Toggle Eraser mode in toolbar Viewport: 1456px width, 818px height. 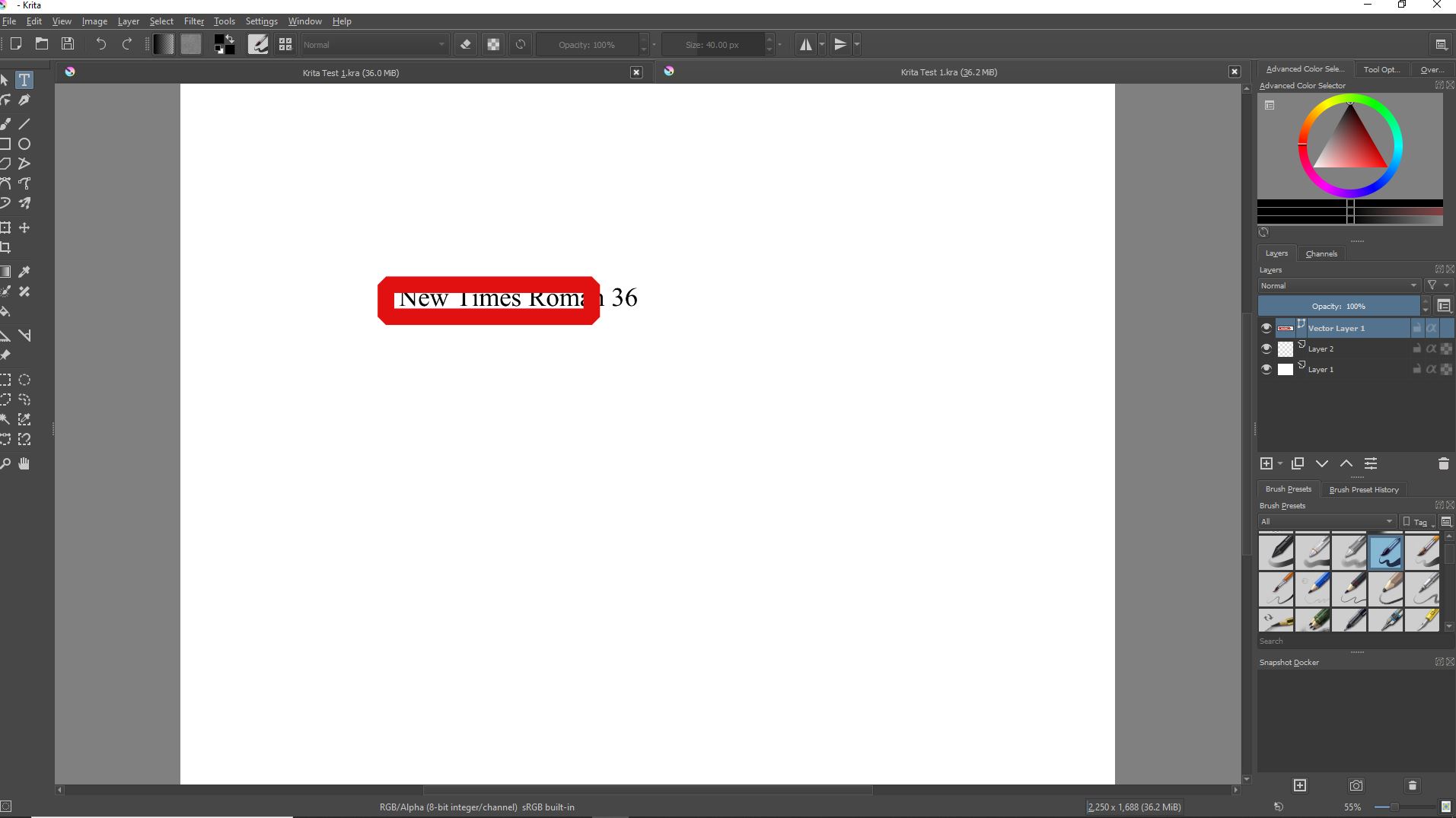(466, 44)
